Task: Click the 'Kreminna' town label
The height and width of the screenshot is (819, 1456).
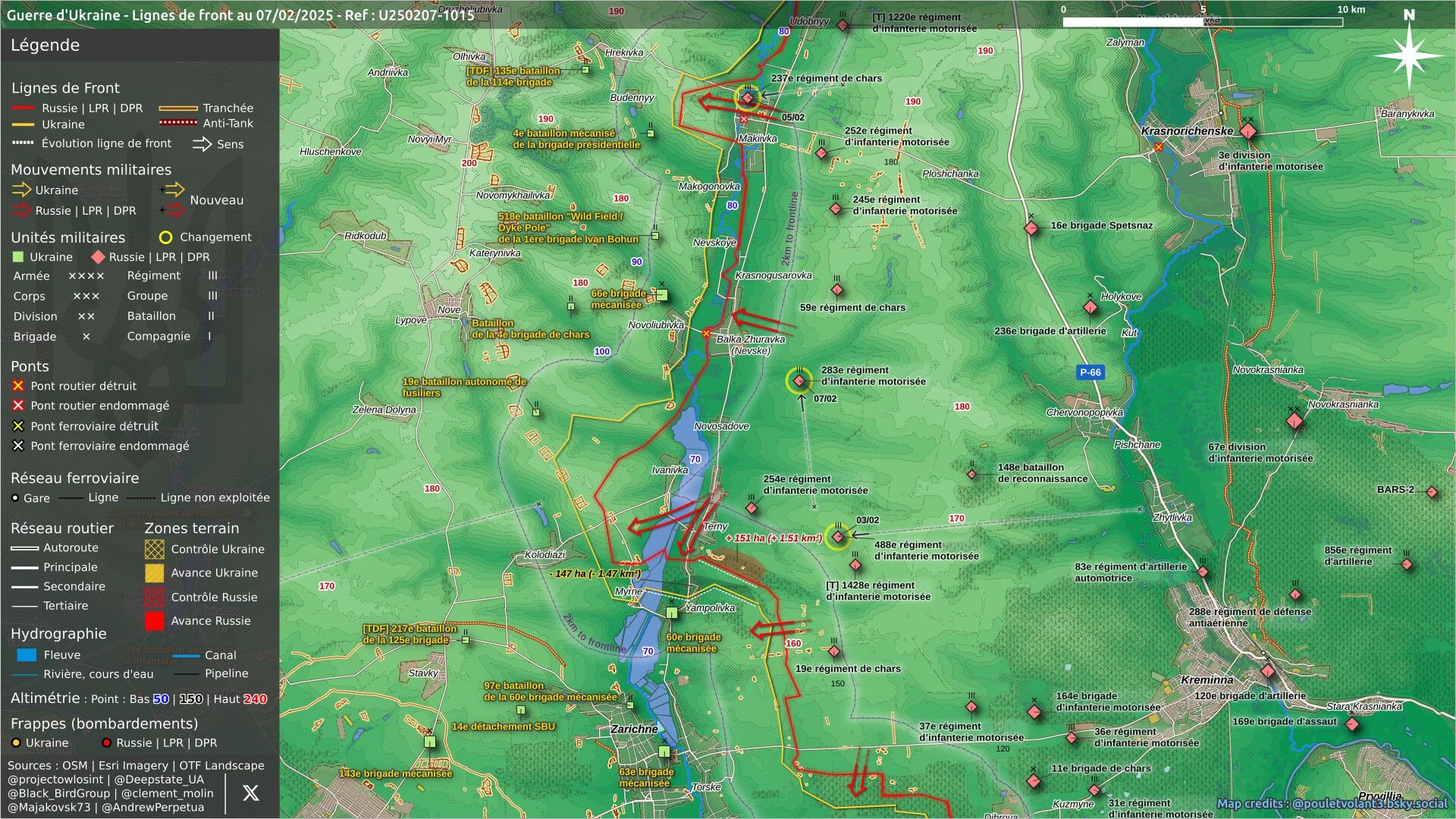Action: 1207,680
